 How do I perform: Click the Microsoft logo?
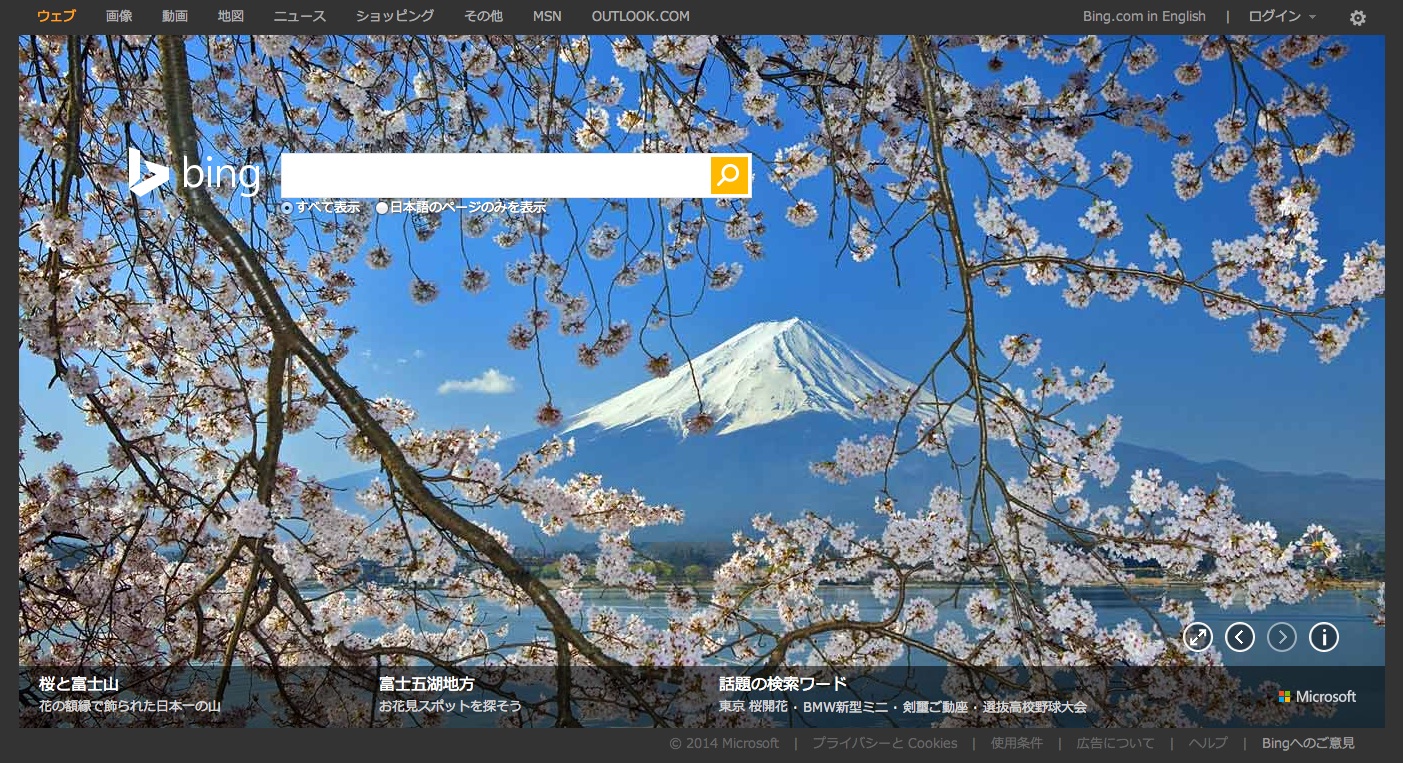tap(1317, 697)
